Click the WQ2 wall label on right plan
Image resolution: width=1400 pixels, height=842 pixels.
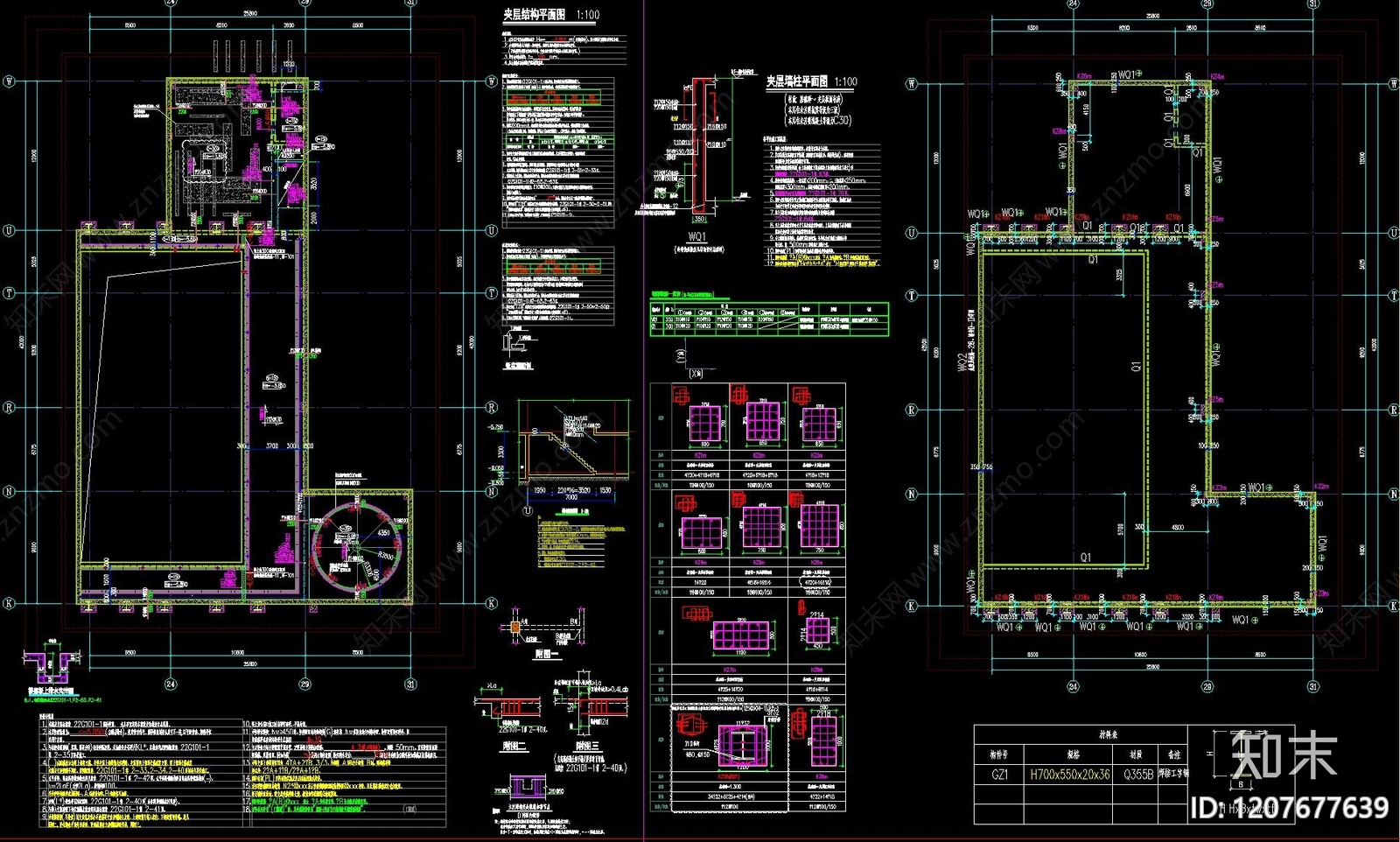click(x=962, y=362)
